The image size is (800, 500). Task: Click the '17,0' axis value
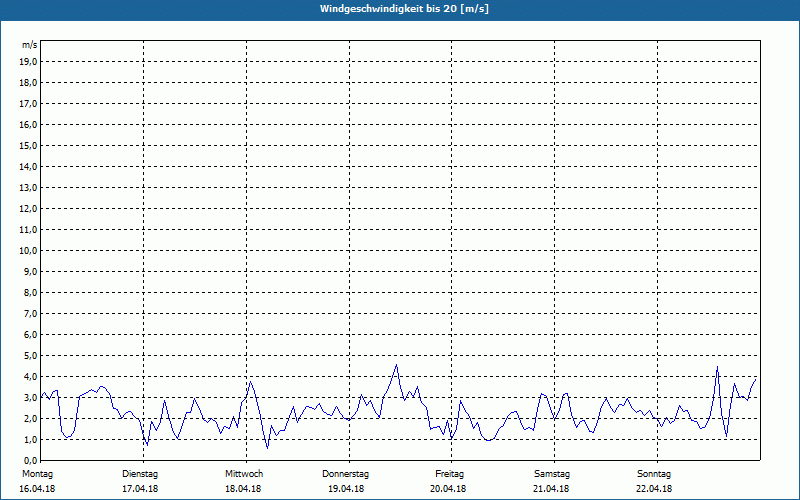[x=28, y=104]
